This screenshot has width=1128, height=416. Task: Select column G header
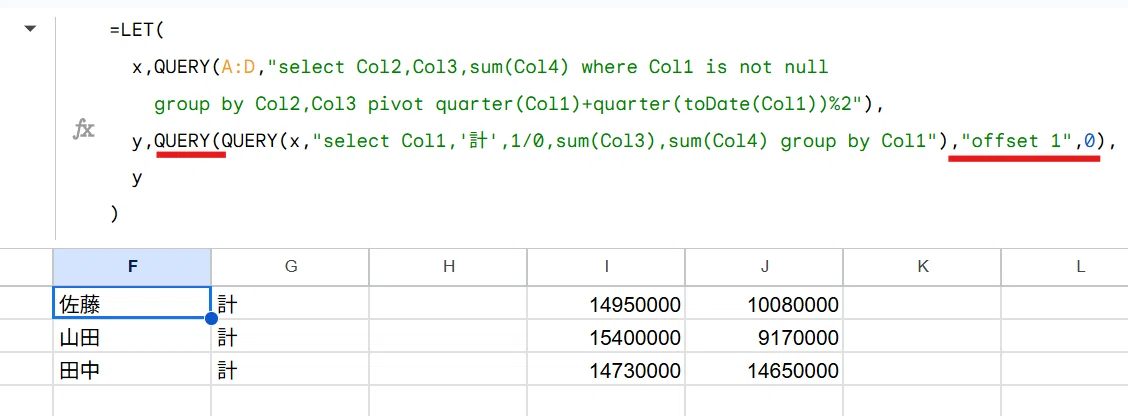[291, 267]
